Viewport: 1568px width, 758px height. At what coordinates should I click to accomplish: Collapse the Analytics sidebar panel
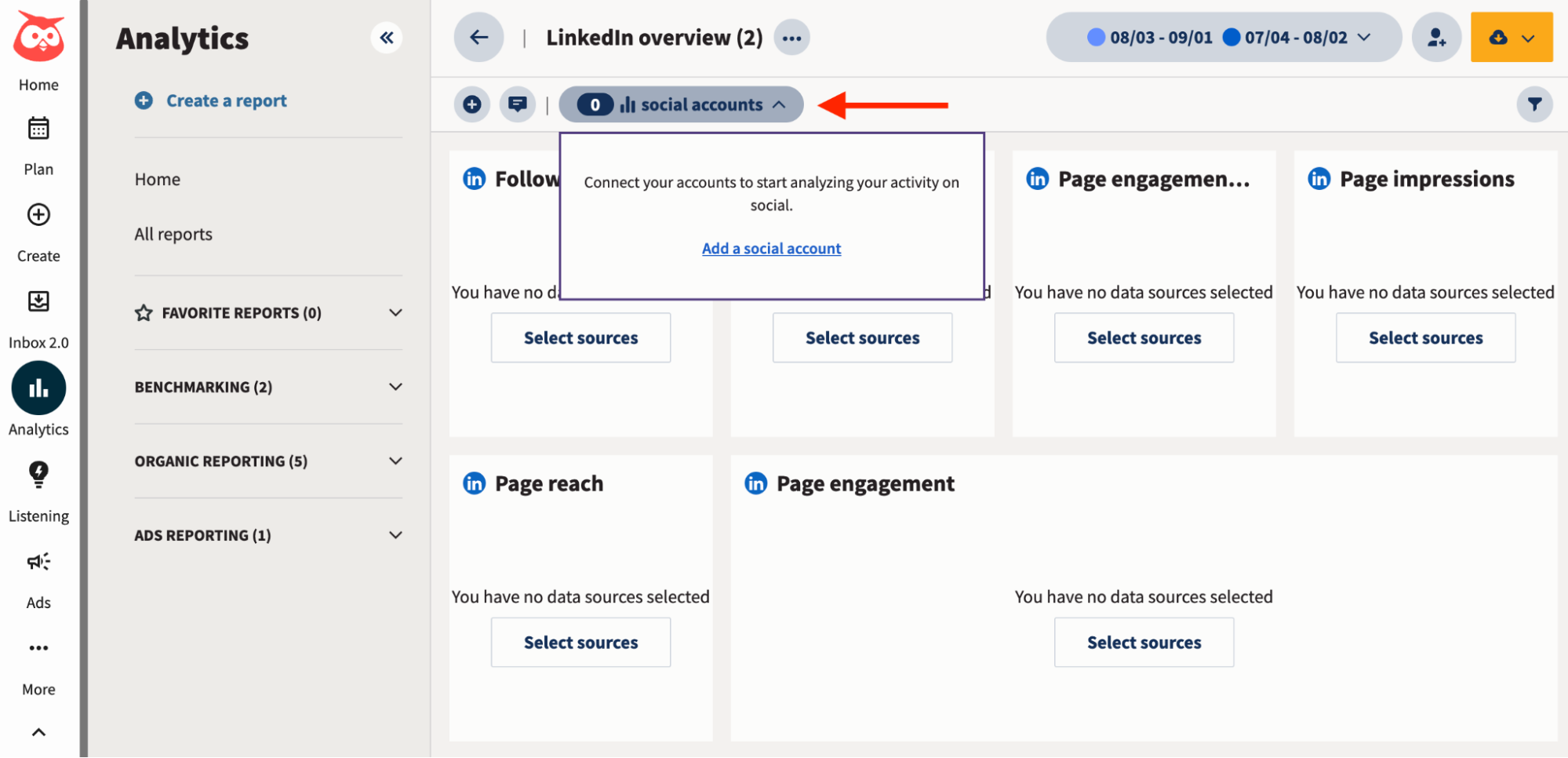coord(386,37)
